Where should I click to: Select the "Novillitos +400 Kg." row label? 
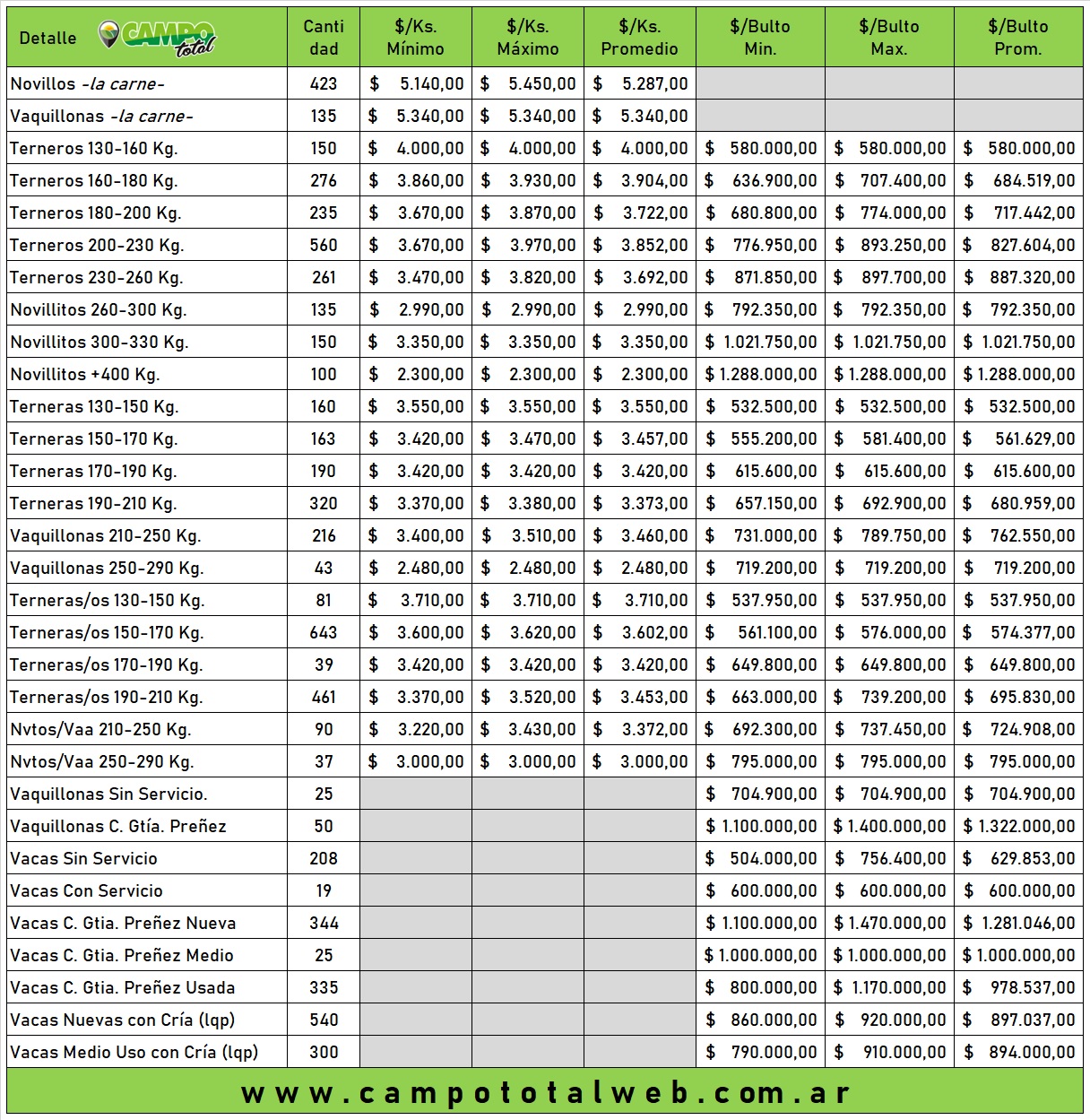click(85, 375)
